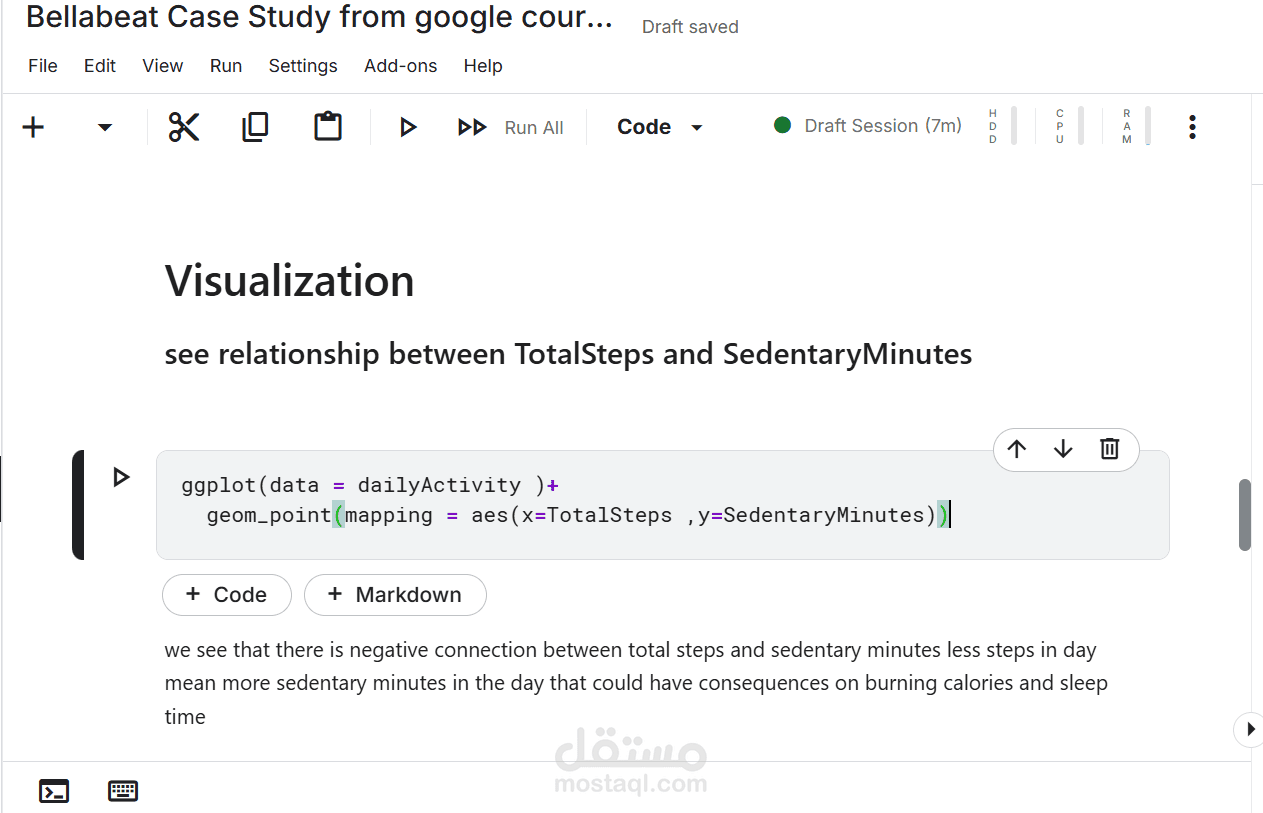Click the + Markdown button
Viewport: 1263px width, 813px height.
point(395,595)
